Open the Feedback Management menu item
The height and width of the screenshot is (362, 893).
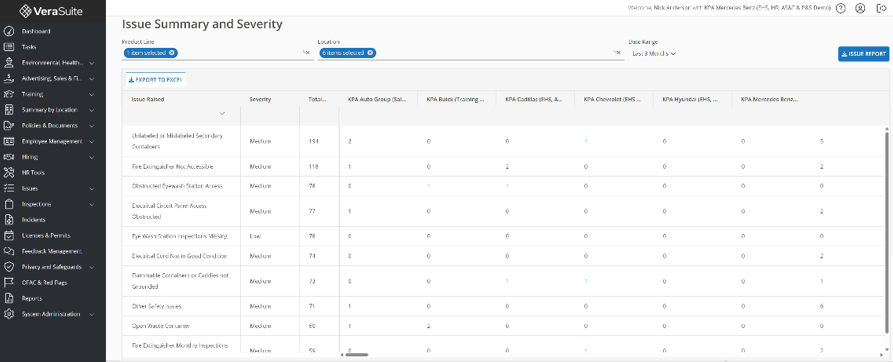[53, 251]
